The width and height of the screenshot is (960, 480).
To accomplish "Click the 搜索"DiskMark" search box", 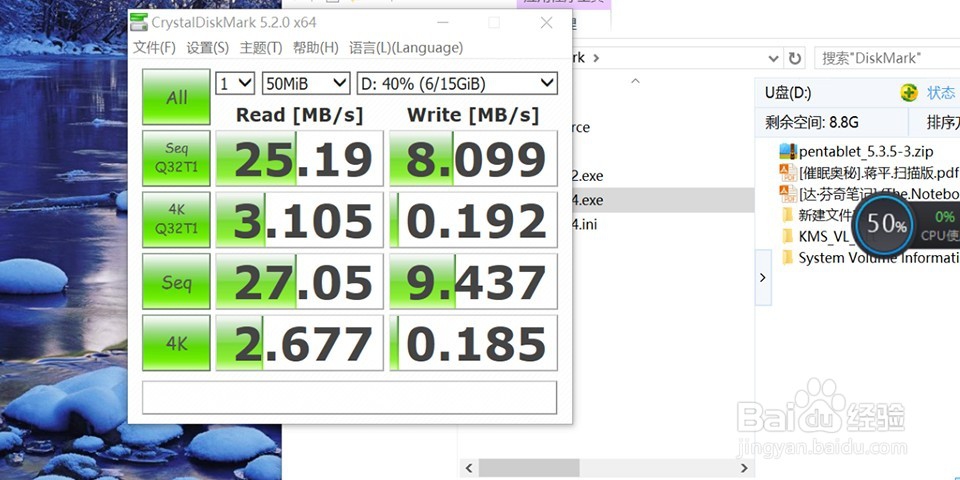I will [x=887, y=58].
